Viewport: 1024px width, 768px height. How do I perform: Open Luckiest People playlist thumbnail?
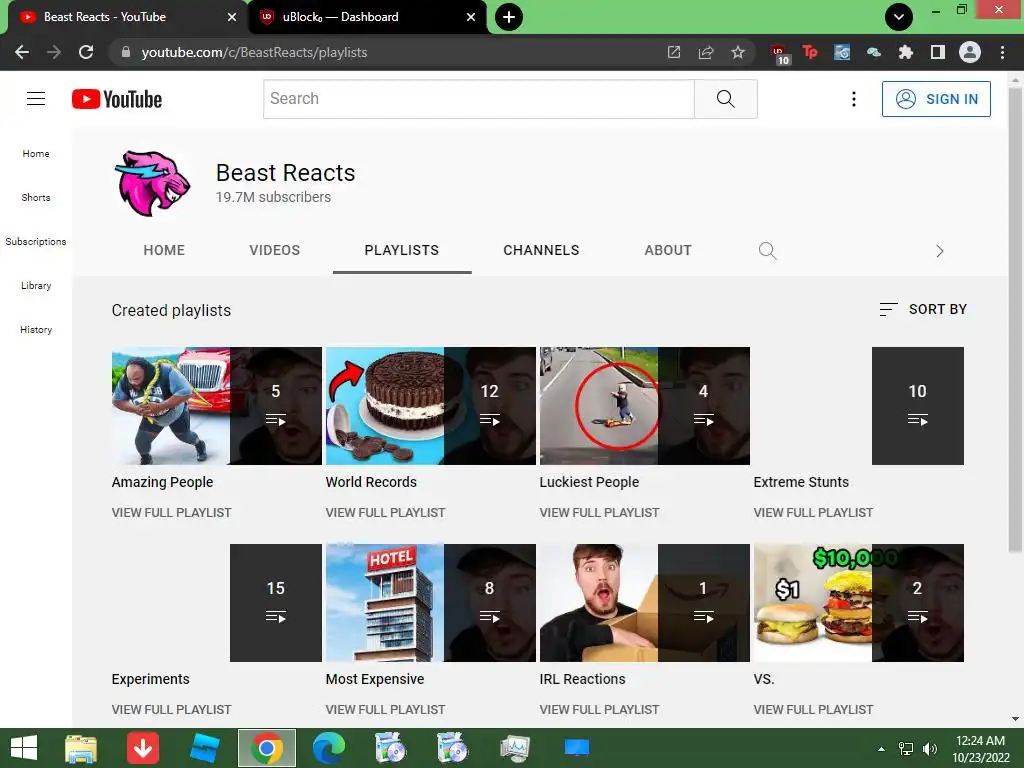point(645,406)
